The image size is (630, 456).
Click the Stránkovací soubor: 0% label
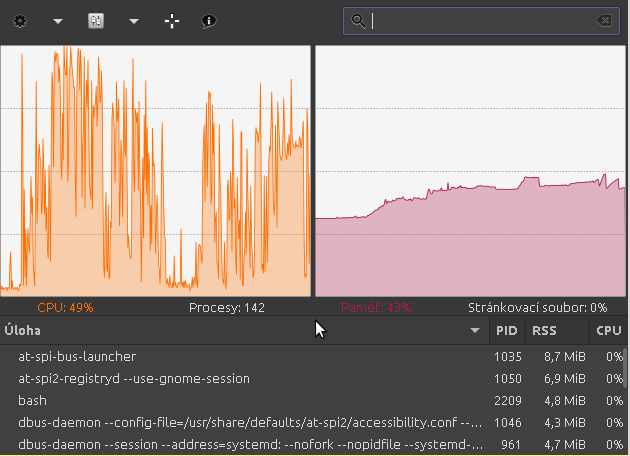[537, 307]
